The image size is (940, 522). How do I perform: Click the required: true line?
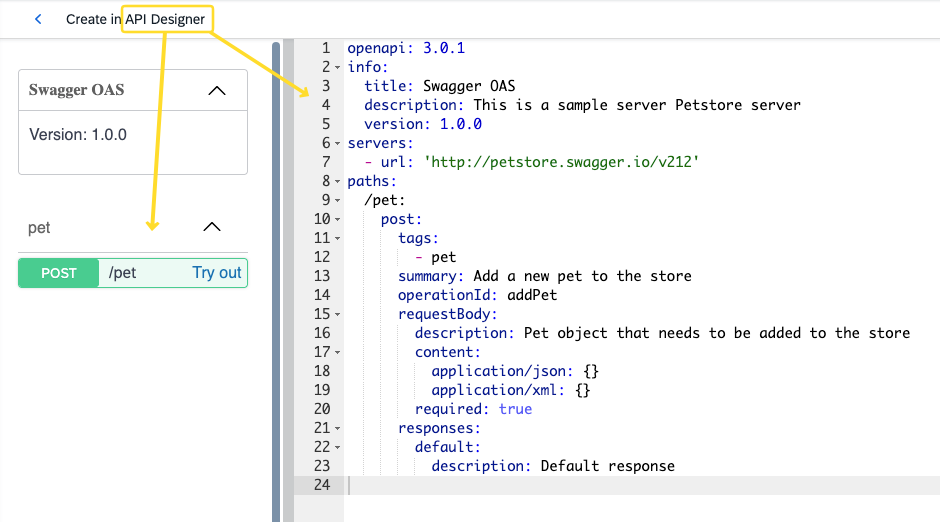click(x=473, y=409)
